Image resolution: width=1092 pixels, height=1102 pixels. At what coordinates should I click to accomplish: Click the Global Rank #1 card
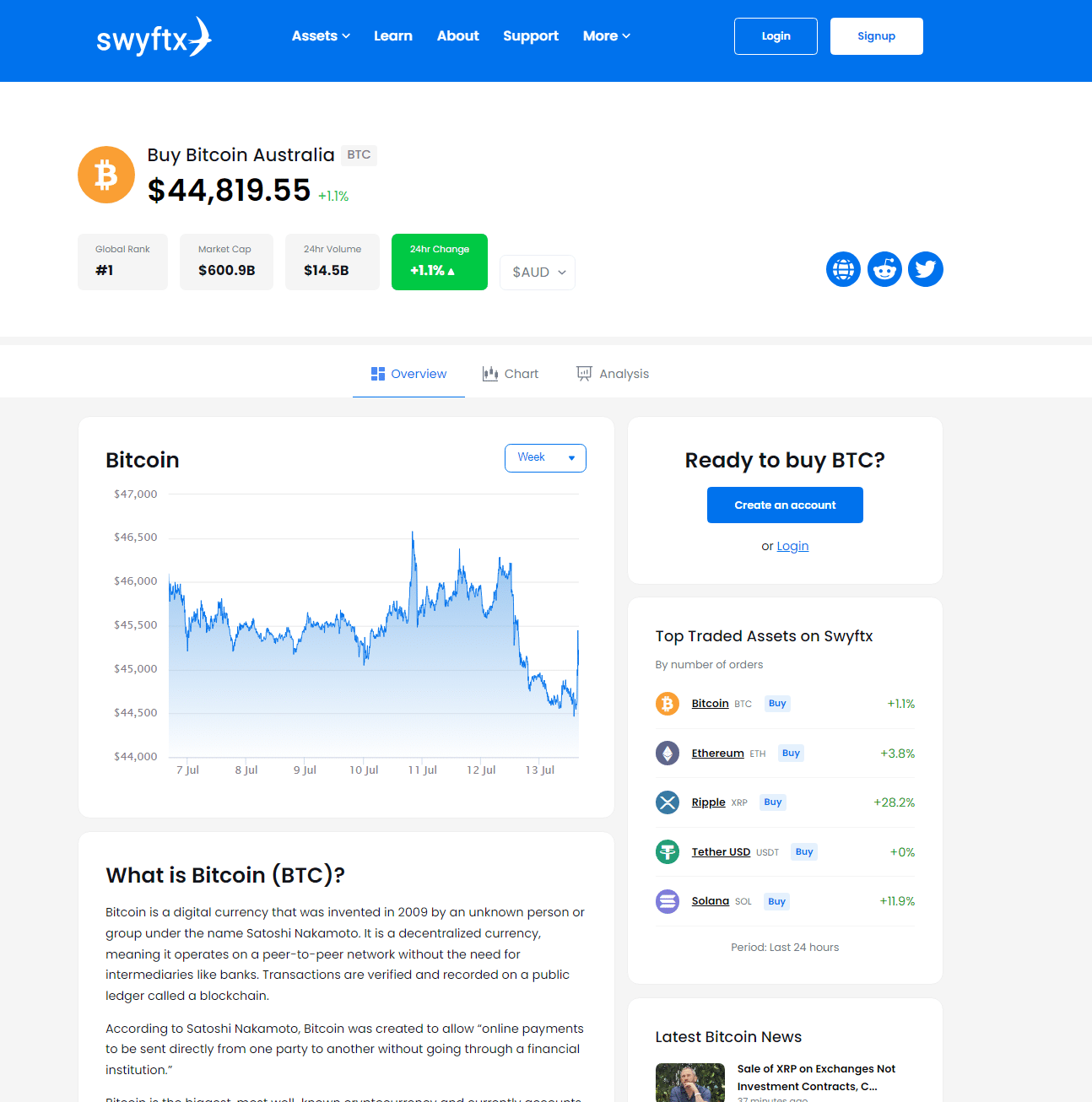122,262
